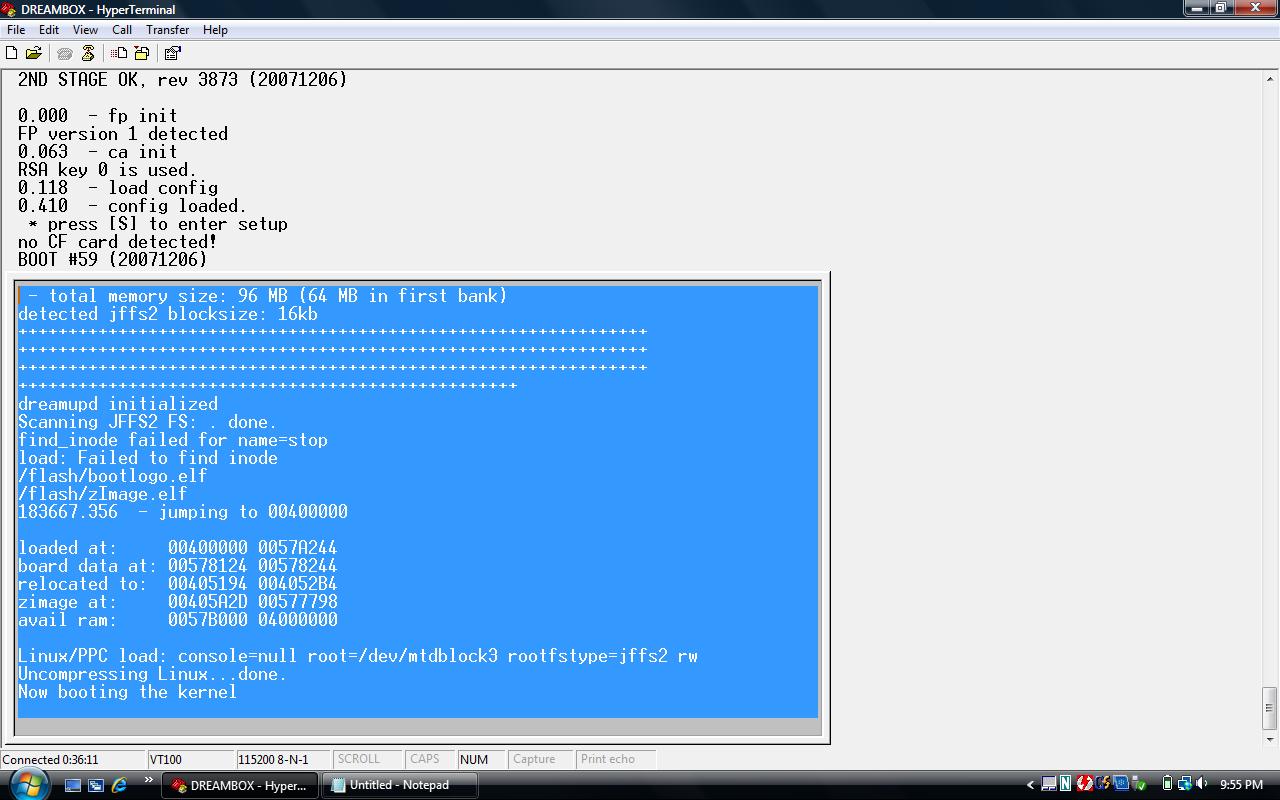Click the Properties toolbar icon
The image size is (1280, 800).
click(x=172, y=53)
